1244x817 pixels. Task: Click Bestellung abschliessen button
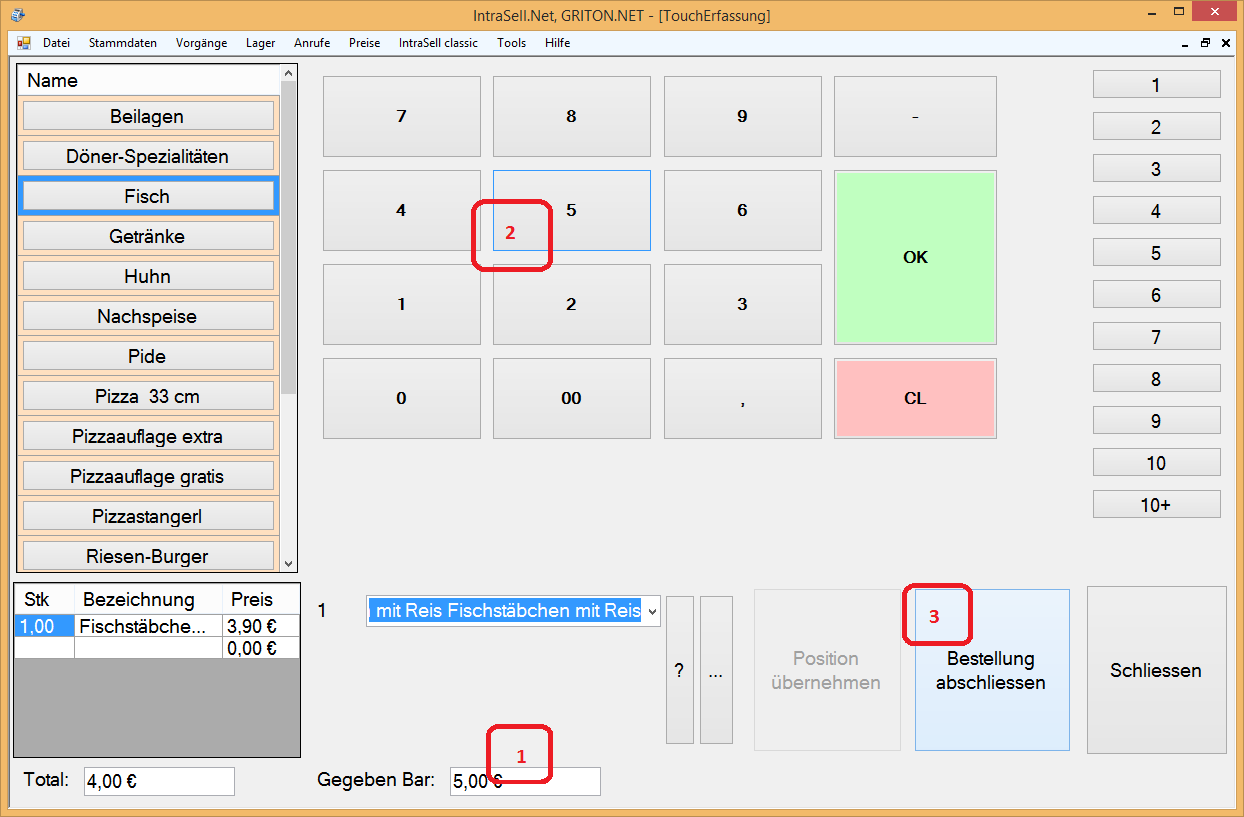pos(991,670)
